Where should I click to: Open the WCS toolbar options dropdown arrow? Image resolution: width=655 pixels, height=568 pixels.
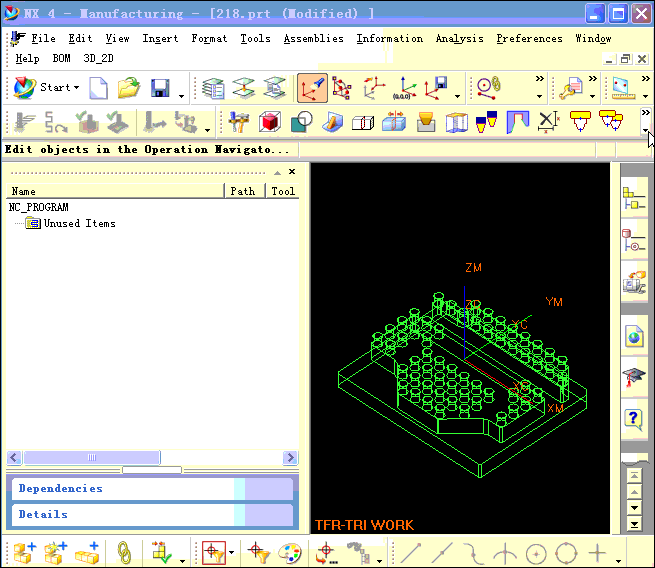[457, 96]
